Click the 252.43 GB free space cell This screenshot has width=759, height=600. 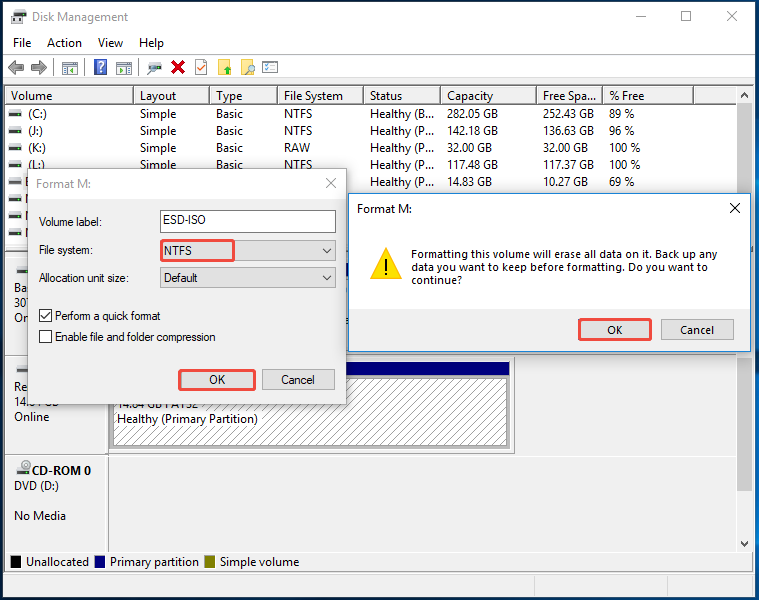click(x=568, y=114)
